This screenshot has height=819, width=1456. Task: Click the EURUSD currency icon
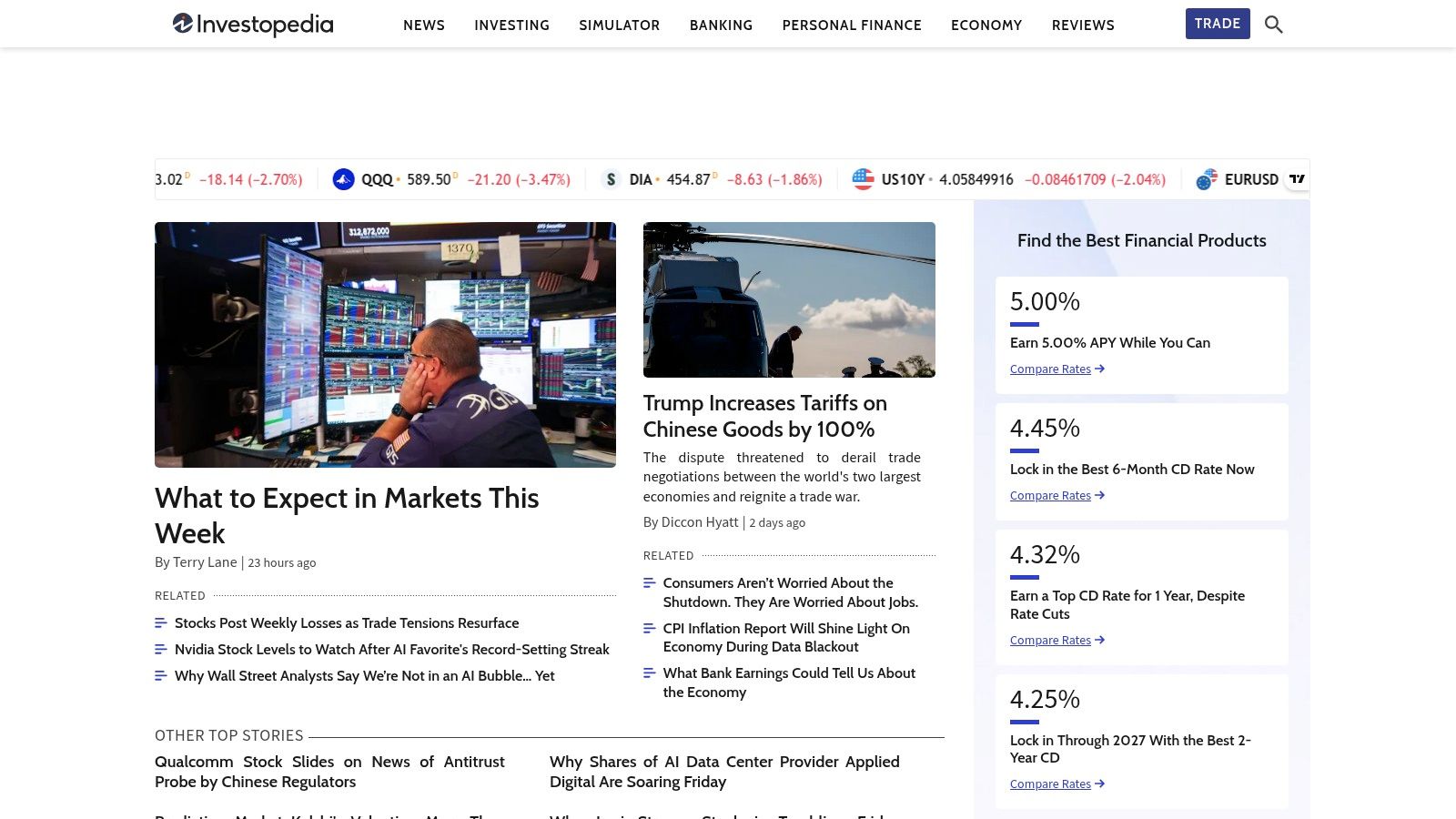point(1207,179)
